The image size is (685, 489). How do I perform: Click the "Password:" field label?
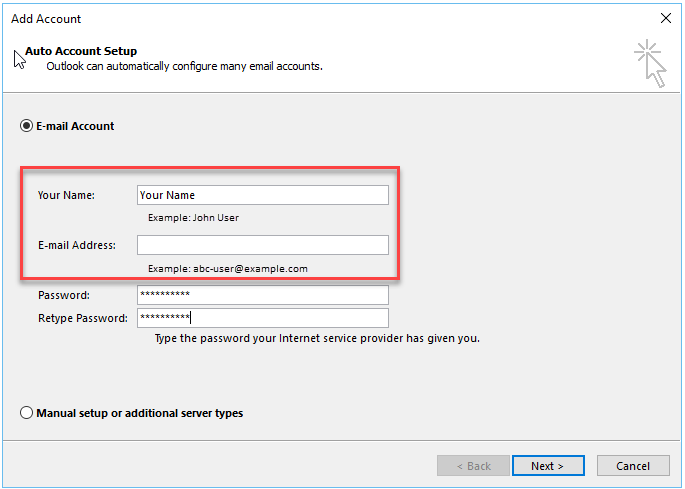64,295
